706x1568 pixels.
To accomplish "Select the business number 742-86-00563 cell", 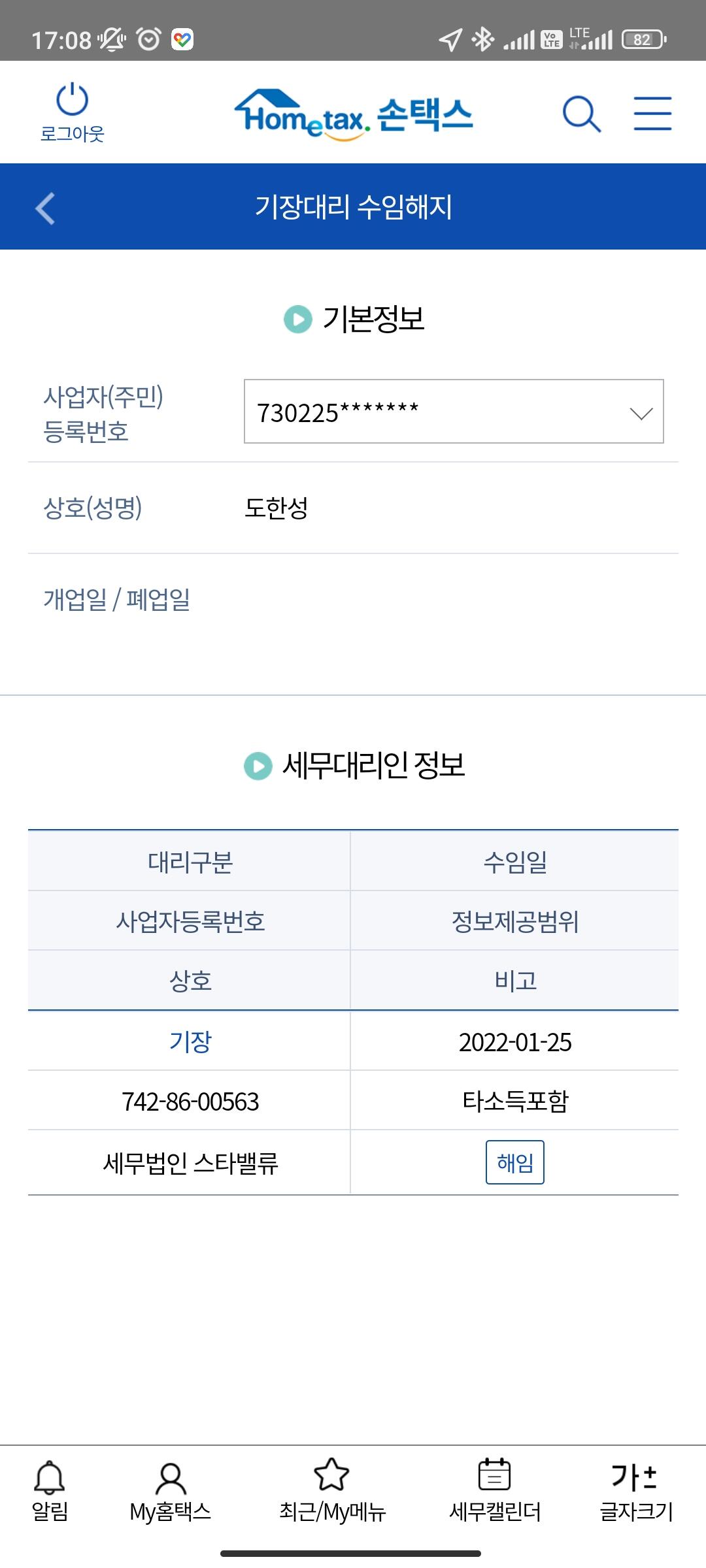I will [190, 1102].
